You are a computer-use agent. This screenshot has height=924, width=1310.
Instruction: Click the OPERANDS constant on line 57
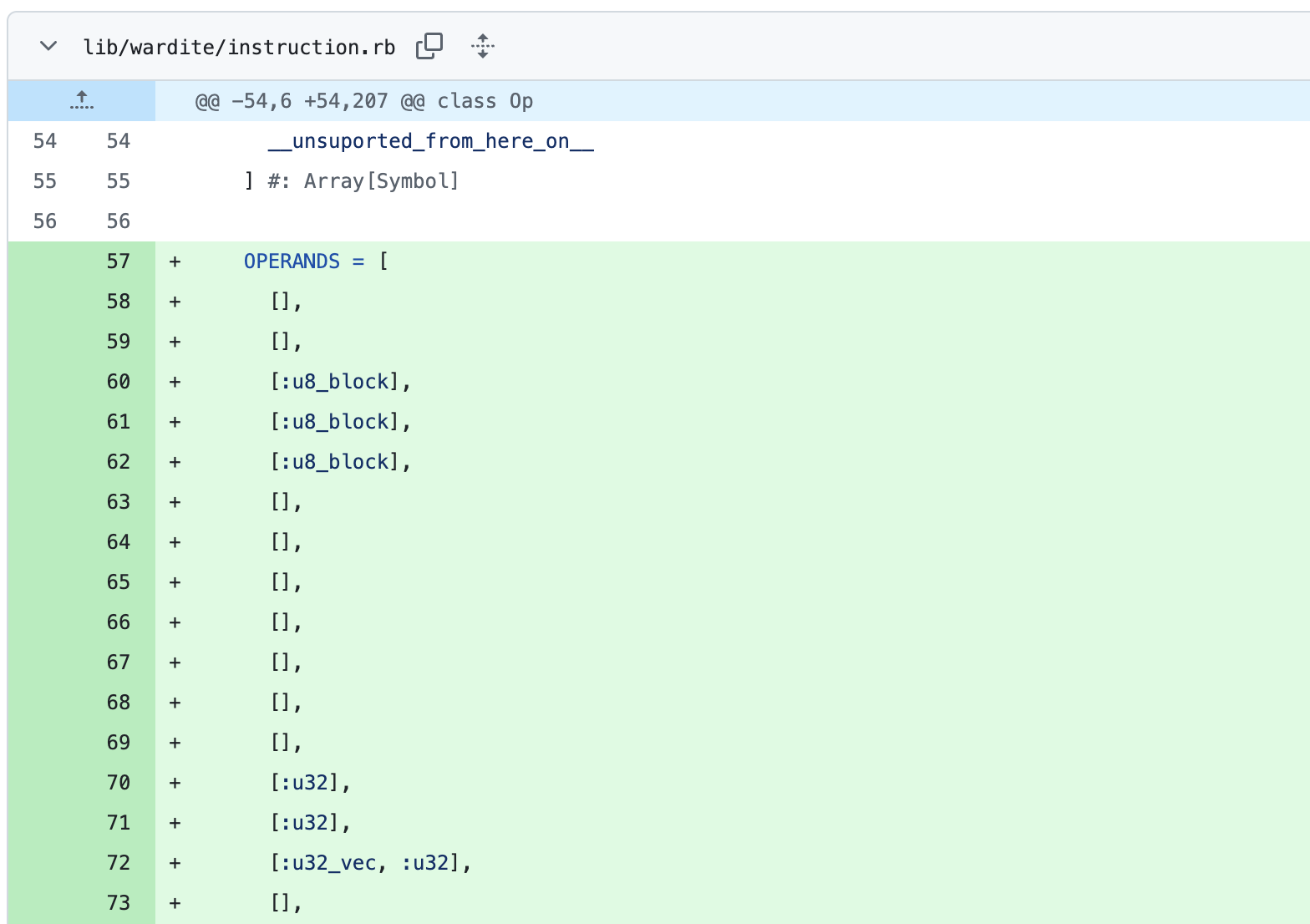click(x=292, y=261)
